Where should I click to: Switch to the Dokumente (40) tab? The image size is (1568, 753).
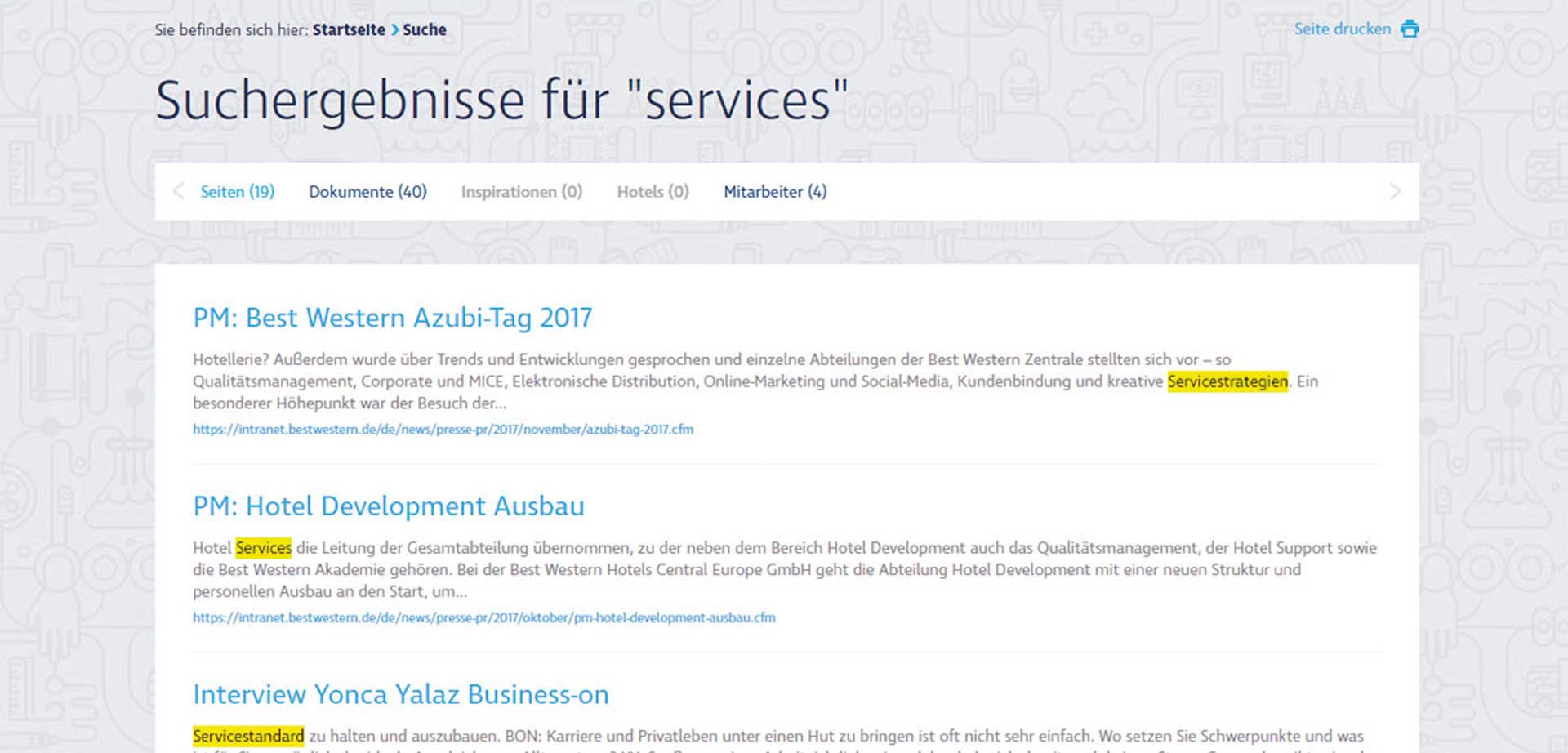tap(367, 192)
